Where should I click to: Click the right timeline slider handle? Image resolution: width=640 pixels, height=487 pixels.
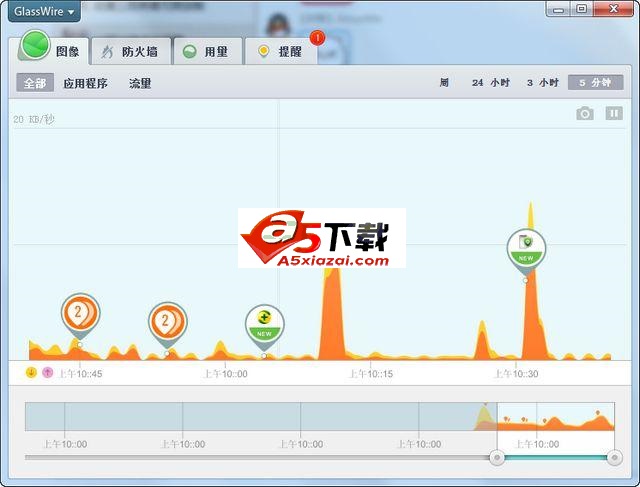614,458
